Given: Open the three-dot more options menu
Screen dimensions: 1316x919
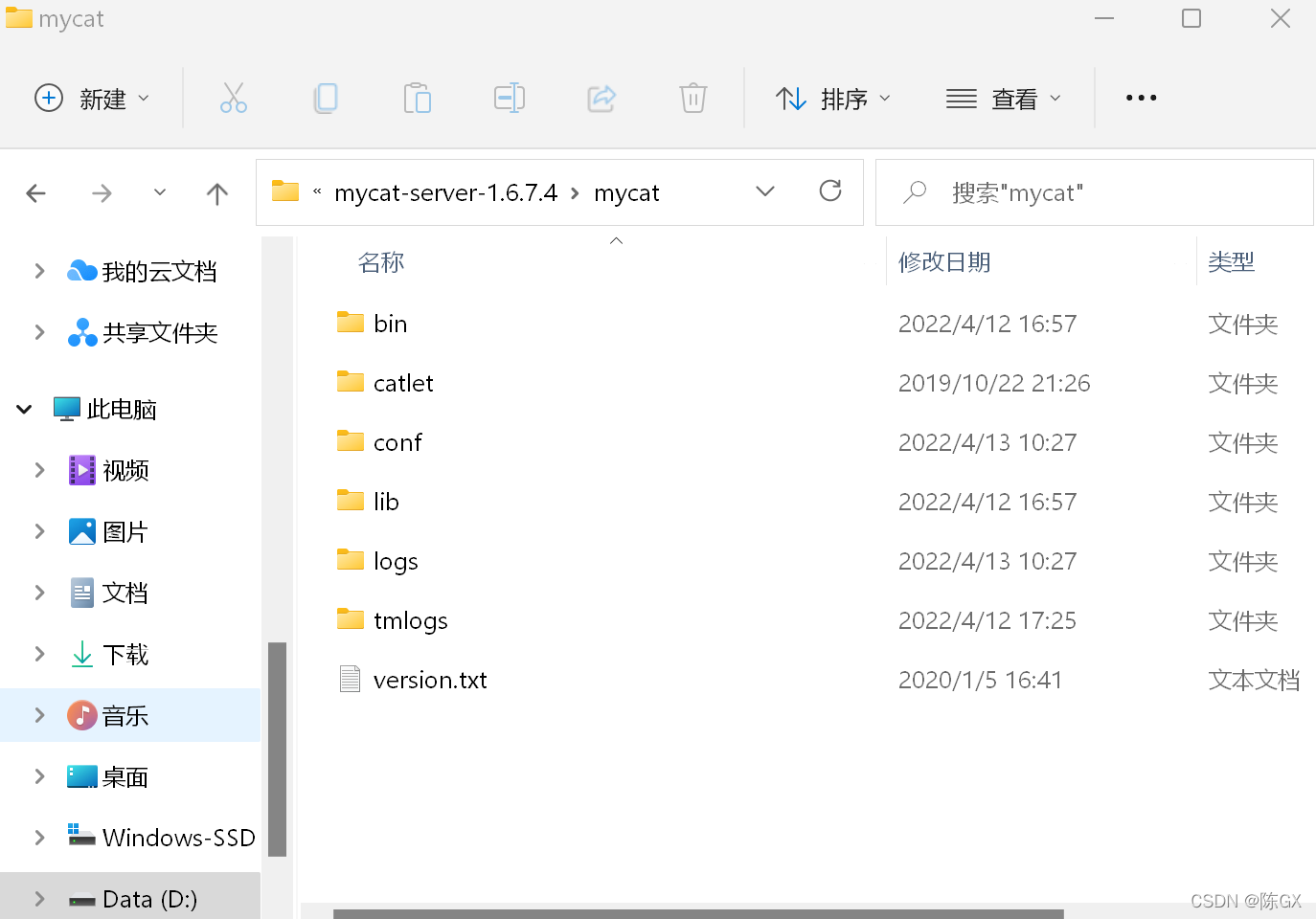Looking at the screenshot, I should (1141, 98).
